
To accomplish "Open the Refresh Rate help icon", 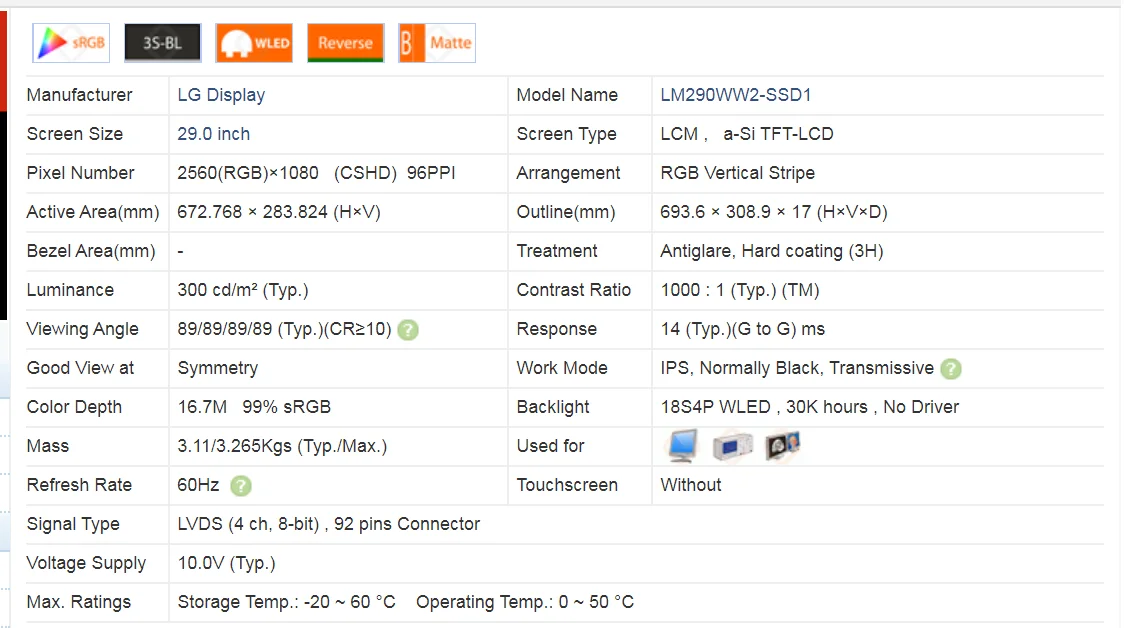I will click(241, 486).
